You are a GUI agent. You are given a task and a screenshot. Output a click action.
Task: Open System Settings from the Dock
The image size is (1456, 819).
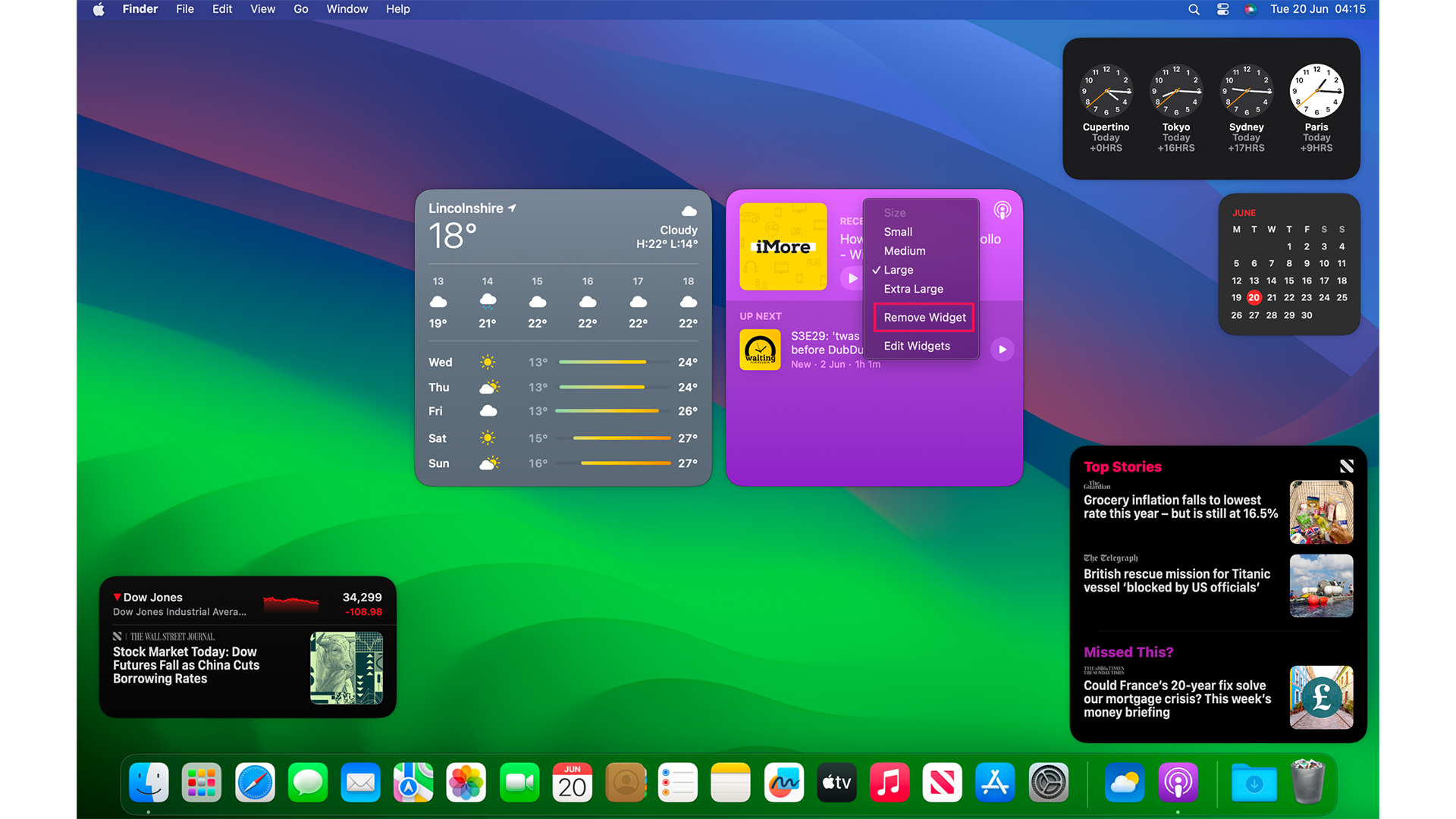(x=1049, y=783)
